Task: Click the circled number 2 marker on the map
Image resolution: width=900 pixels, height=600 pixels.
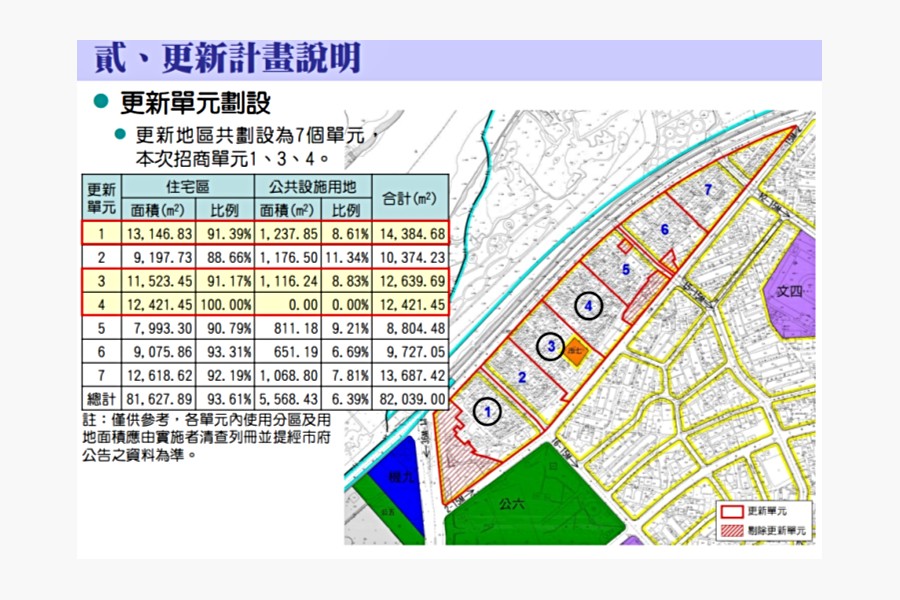Action: click(x=522, y=377)
